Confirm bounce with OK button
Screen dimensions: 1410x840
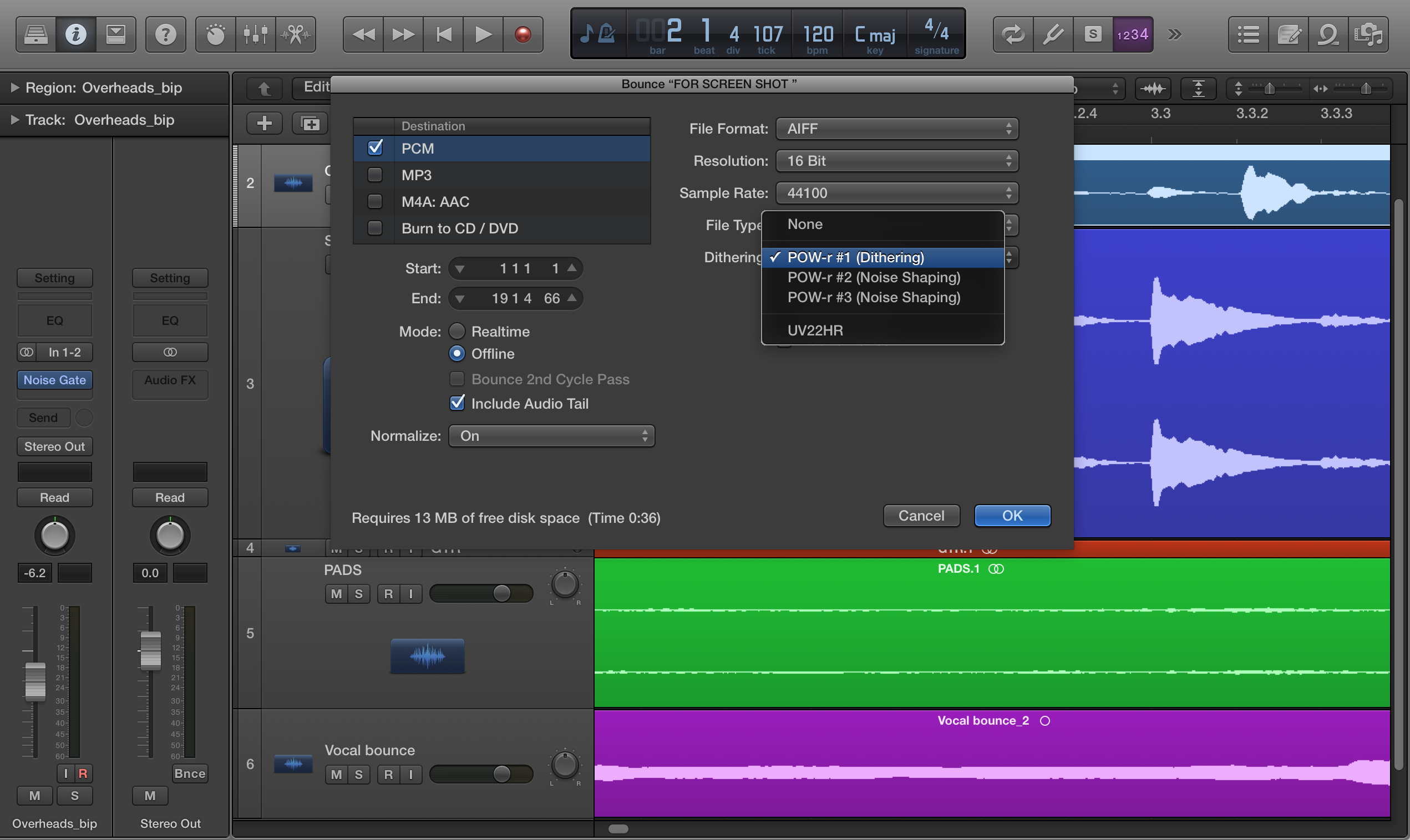point(1012,516)
